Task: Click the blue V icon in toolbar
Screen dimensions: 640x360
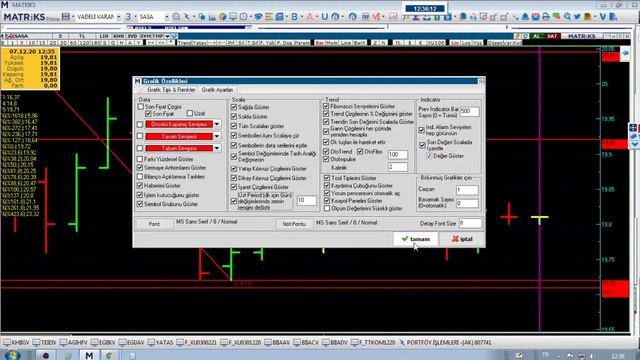Action: click(602, 17)
